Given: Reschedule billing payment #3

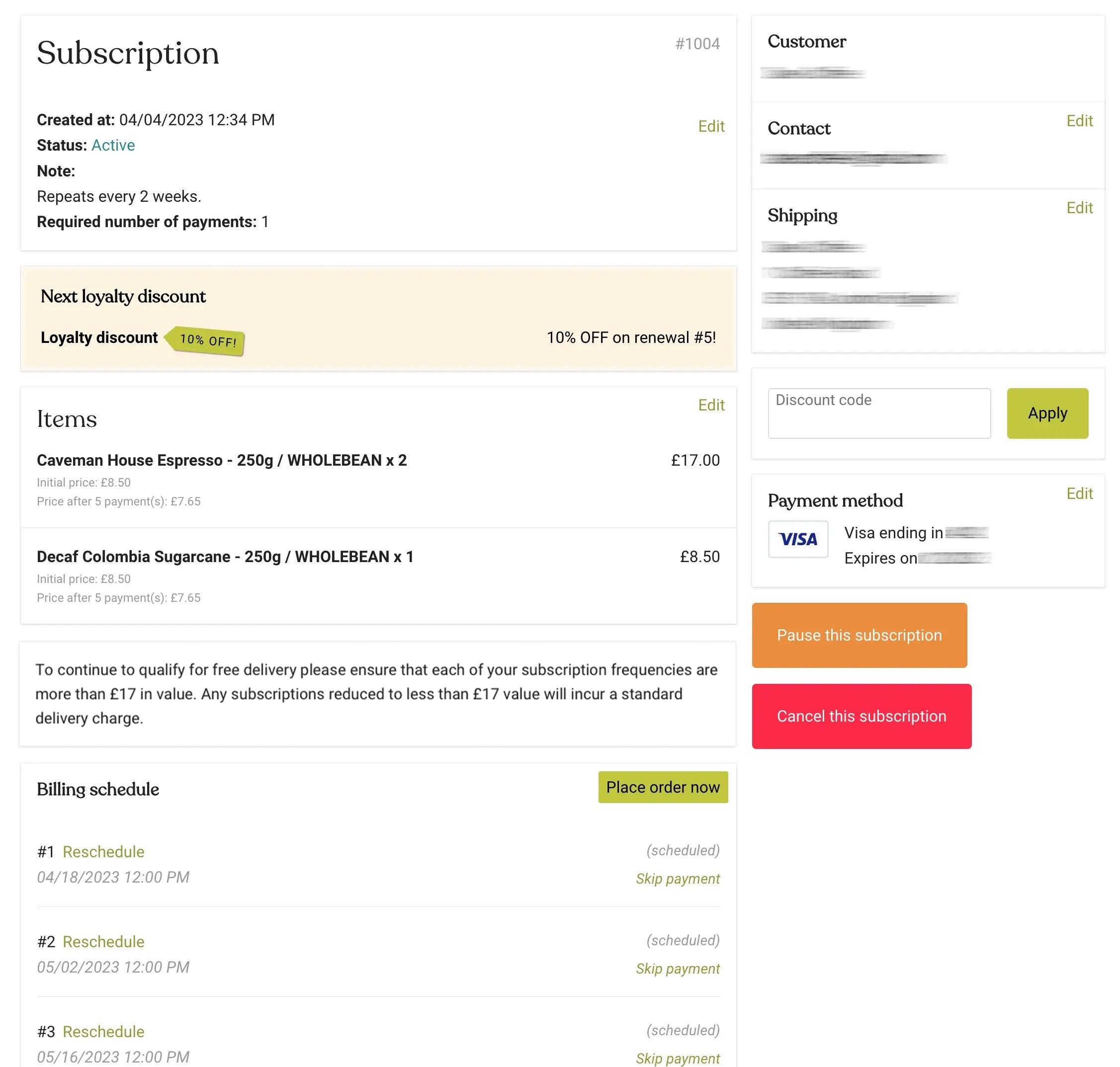Looking at the screenshot, I should pyautogui.click(x=103, y=1031).
